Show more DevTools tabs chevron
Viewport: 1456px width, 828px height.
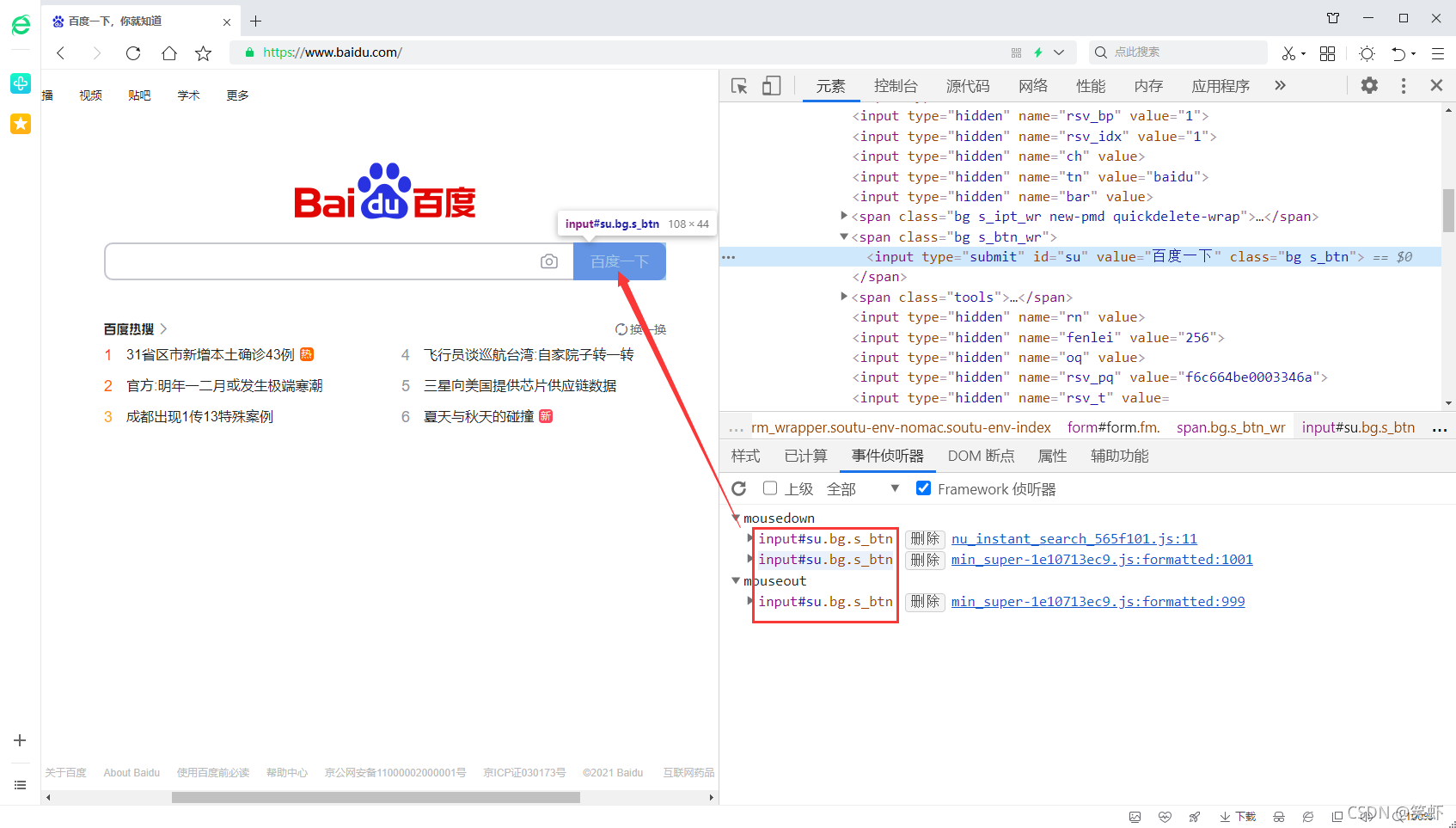click(1280, 85)
